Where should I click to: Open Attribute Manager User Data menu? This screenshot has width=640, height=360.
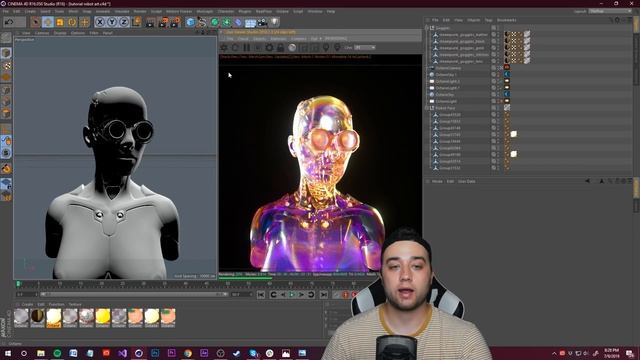(x=467, y=181)
